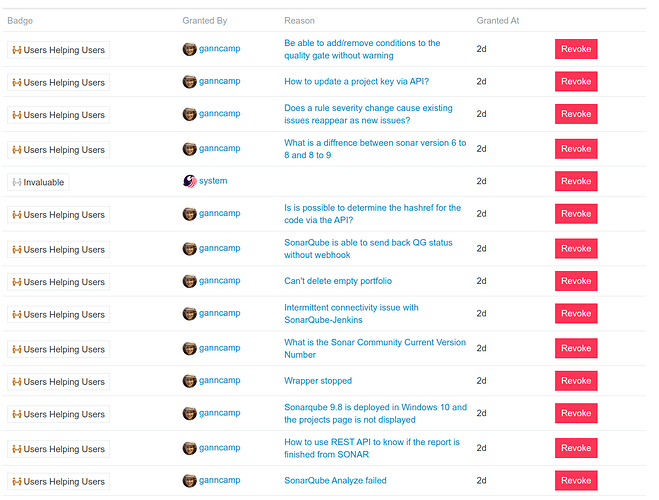Open Users Helping Users badge in empty portfolio row
The height and width of the screenshot is (500, 659).
(58, 282)
